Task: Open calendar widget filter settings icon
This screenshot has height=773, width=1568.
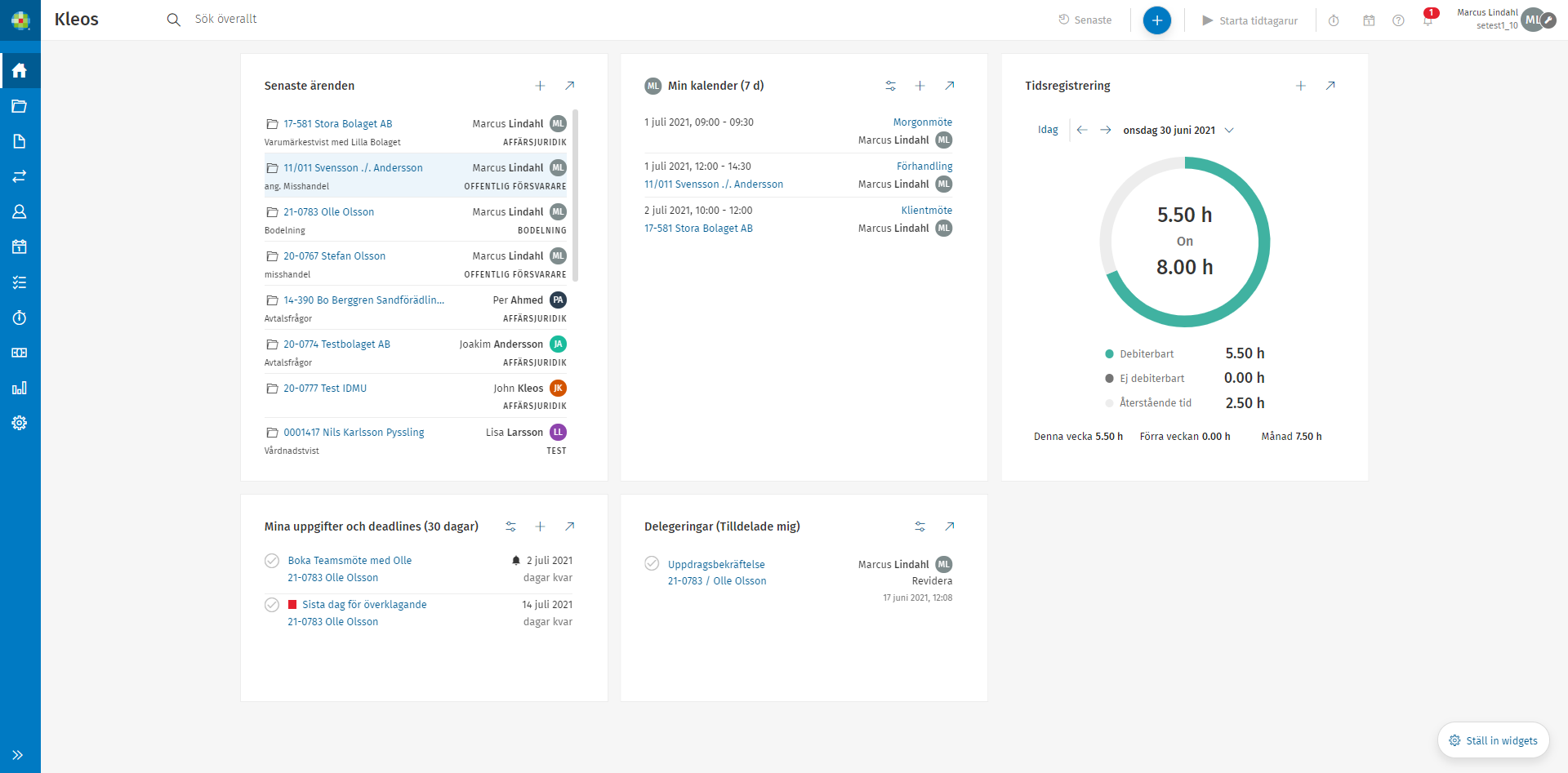Action: coord(890,86)
